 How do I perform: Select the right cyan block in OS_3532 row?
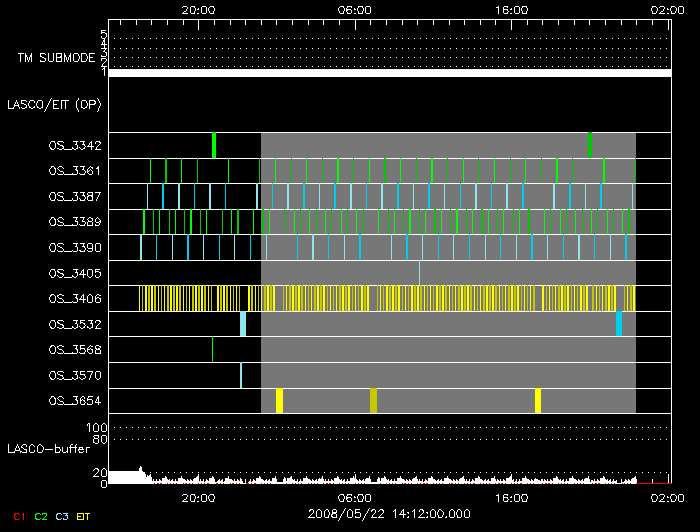[619, 324]
